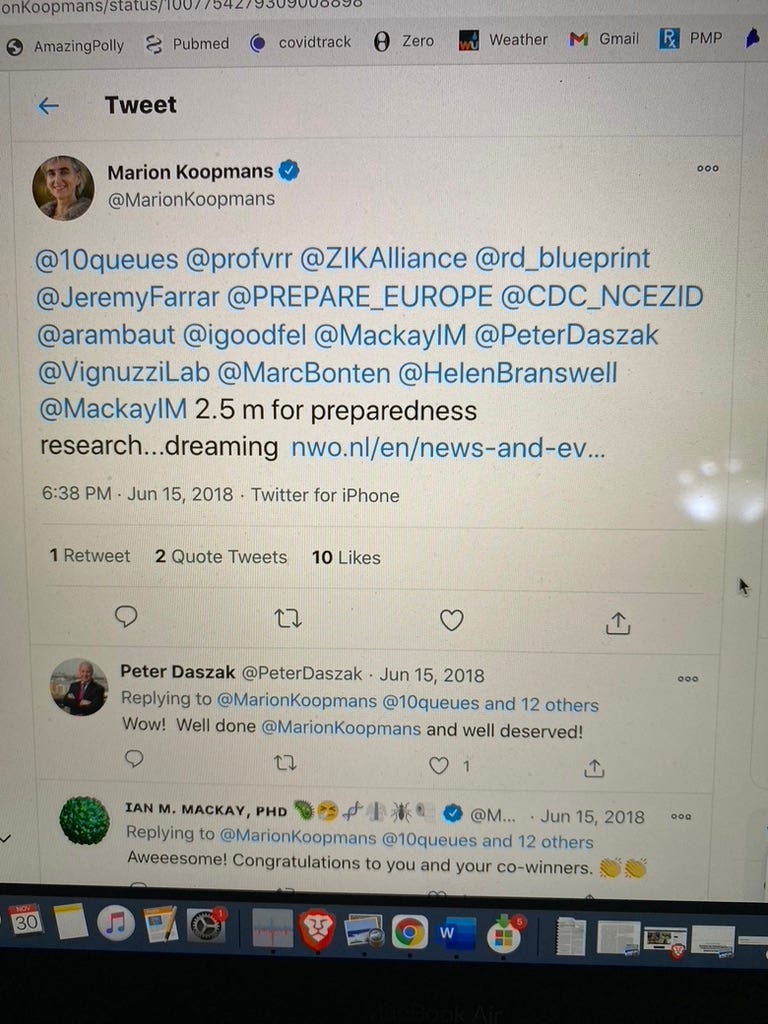Like Marion Koopmans' tweet
Viewport: 768px width, 1024px height.
coord(451,620)
